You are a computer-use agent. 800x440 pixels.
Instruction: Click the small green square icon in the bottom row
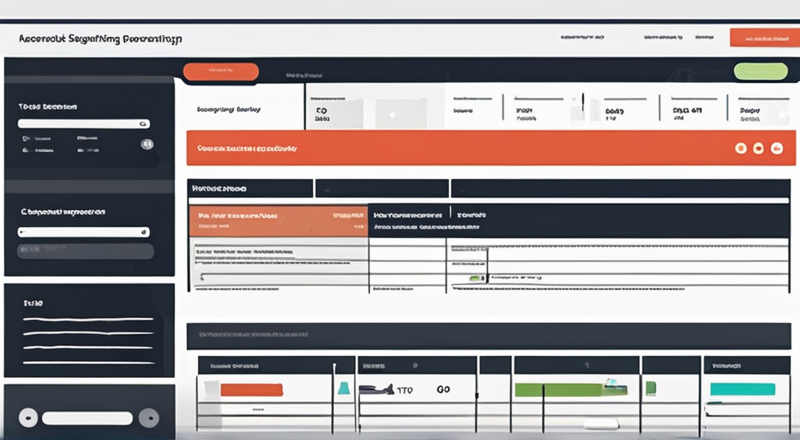(651, 388)
